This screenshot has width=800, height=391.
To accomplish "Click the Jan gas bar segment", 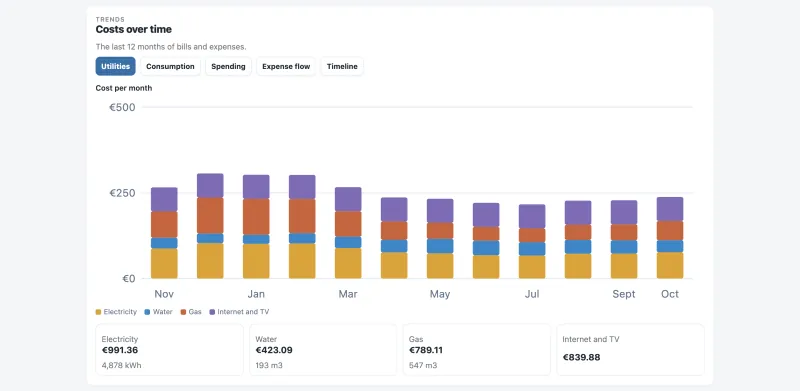I will [256, 216].
